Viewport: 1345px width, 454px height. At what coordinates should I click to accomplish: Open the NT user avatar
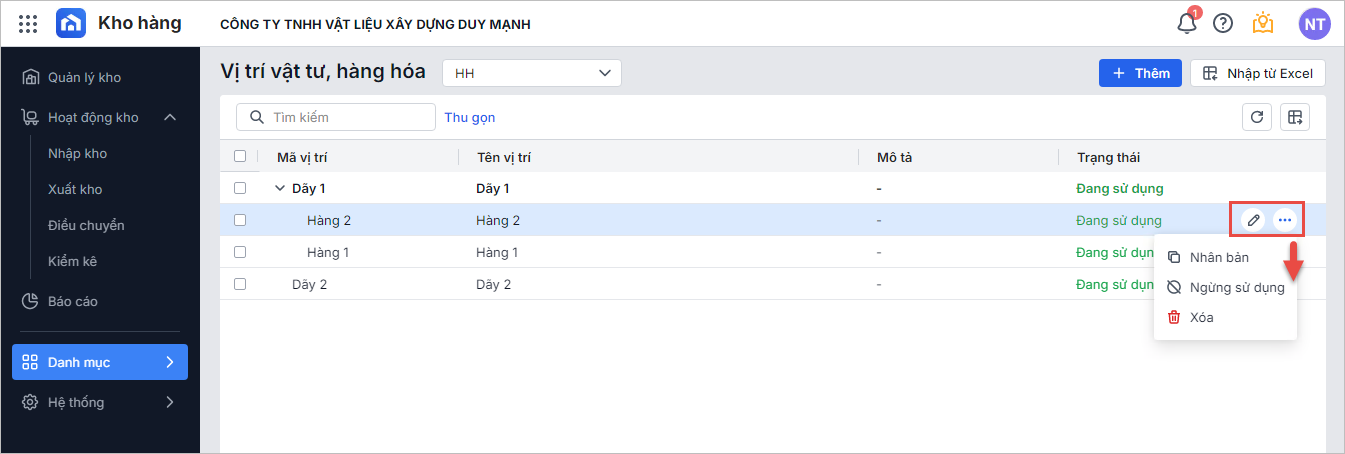point(1314,23)
